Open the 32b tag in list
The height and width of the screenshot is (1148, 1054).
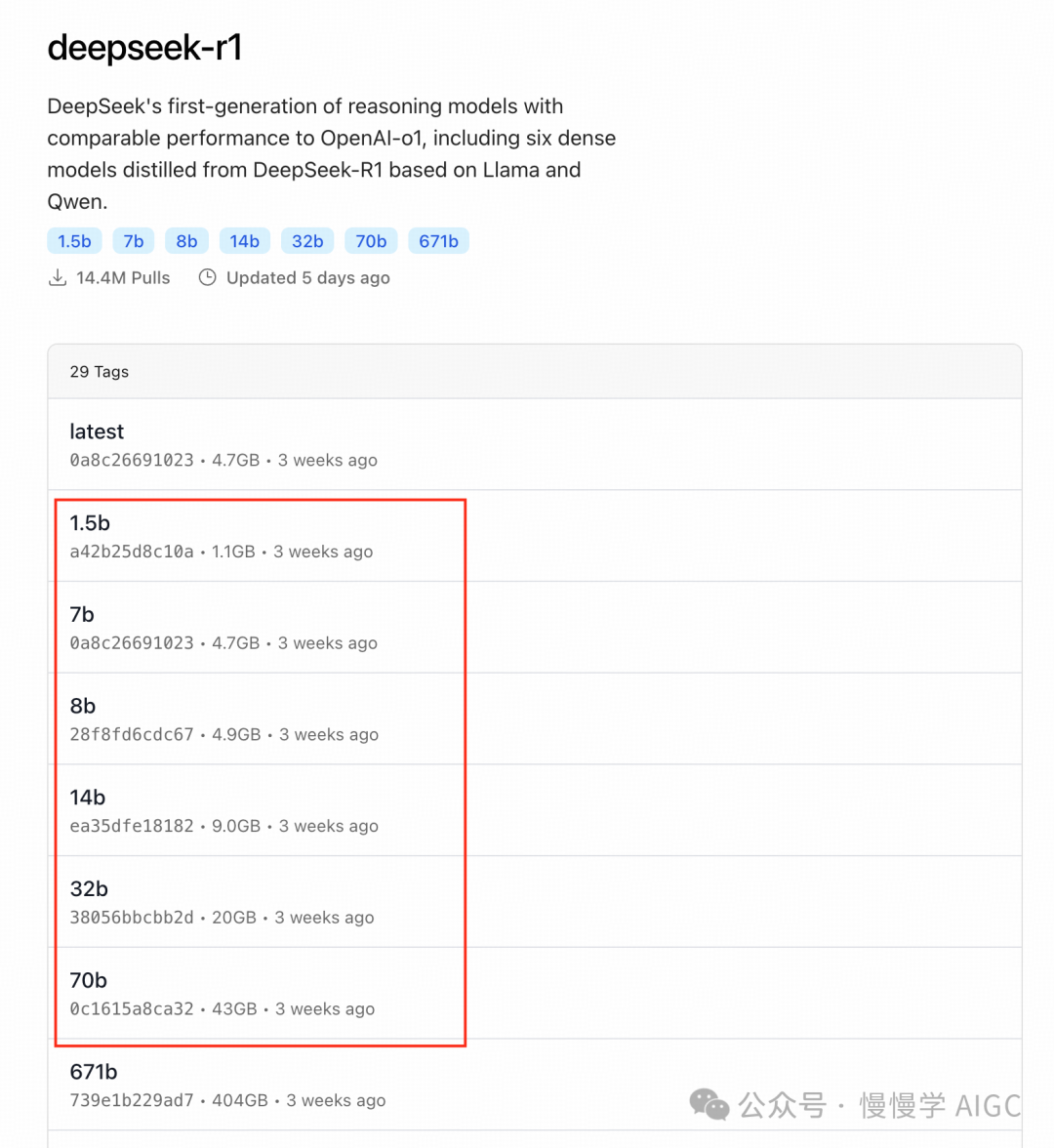(x=89, y=889)
